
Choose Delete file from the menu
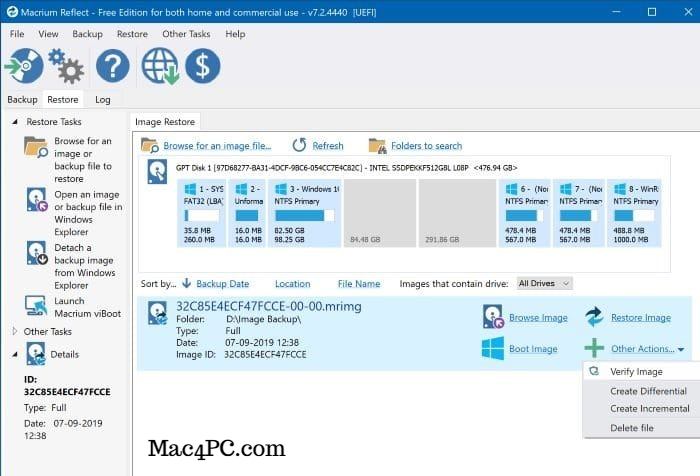pyautogui.click(x=642, y=427)
